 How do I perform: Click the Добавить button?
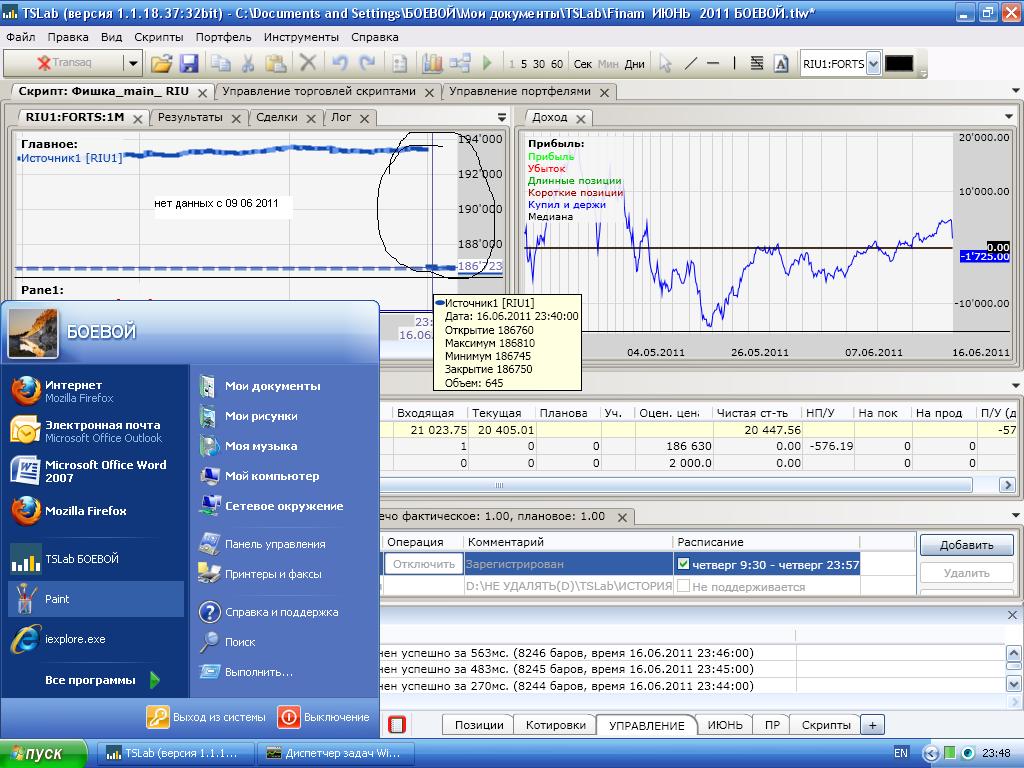(x=966, y=545)
